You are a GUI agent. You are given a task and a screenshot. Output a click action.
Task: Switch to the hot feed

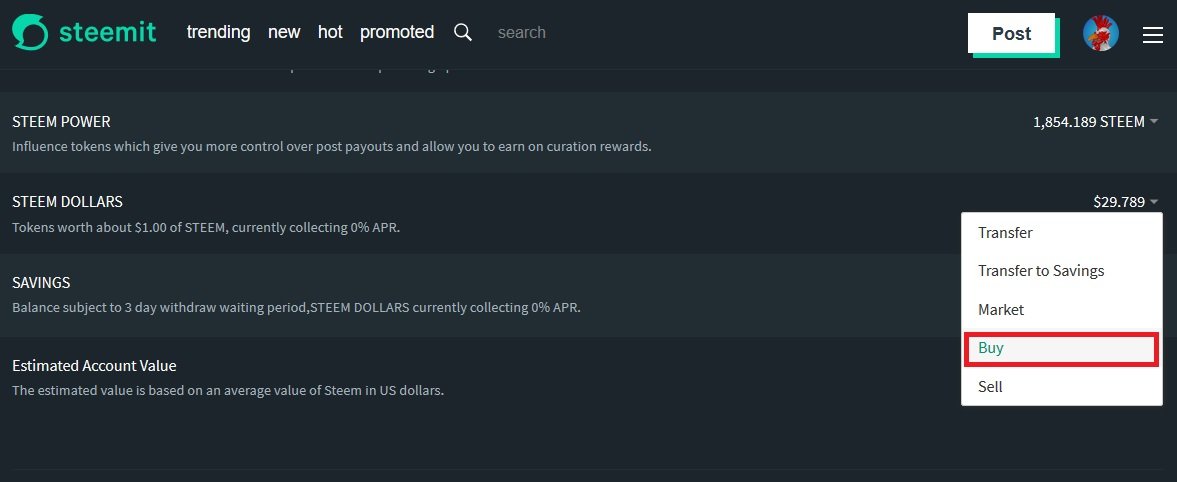pos(330,32)
